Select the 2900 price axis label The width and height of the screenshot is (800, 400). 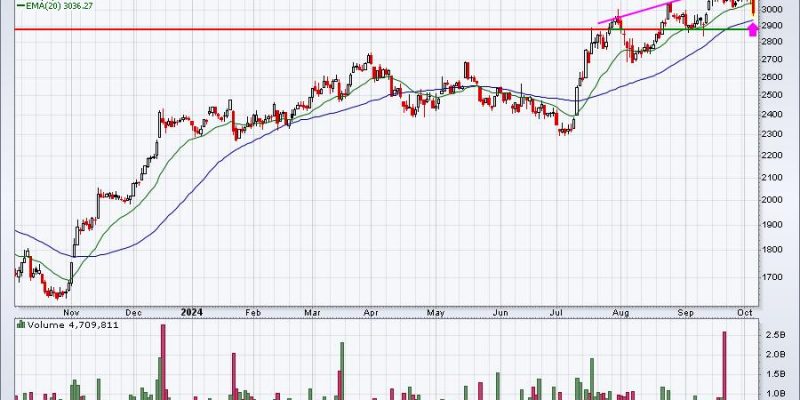pyautogui.click(x=773, y=26)
